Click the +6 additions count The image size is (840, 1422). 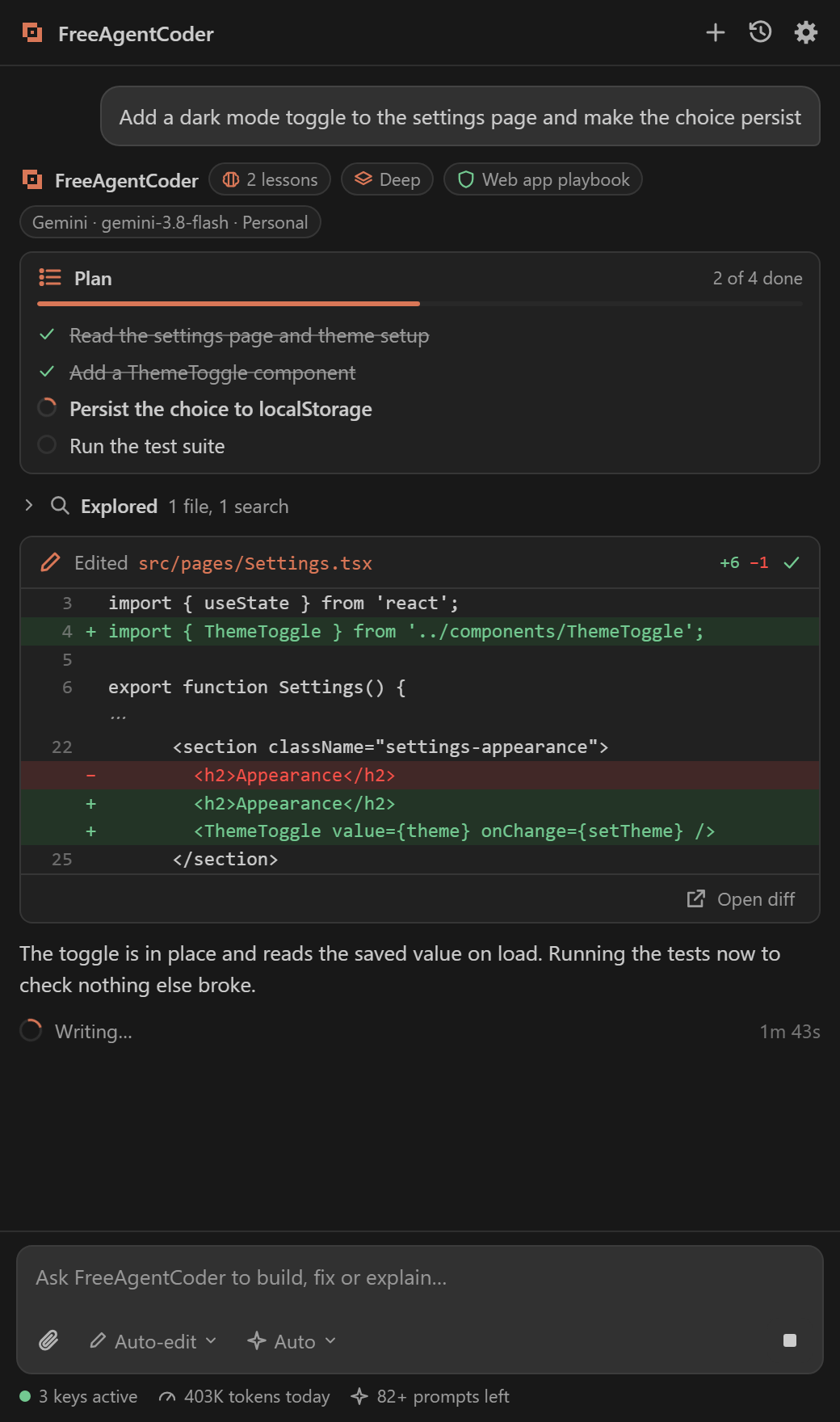729,562
